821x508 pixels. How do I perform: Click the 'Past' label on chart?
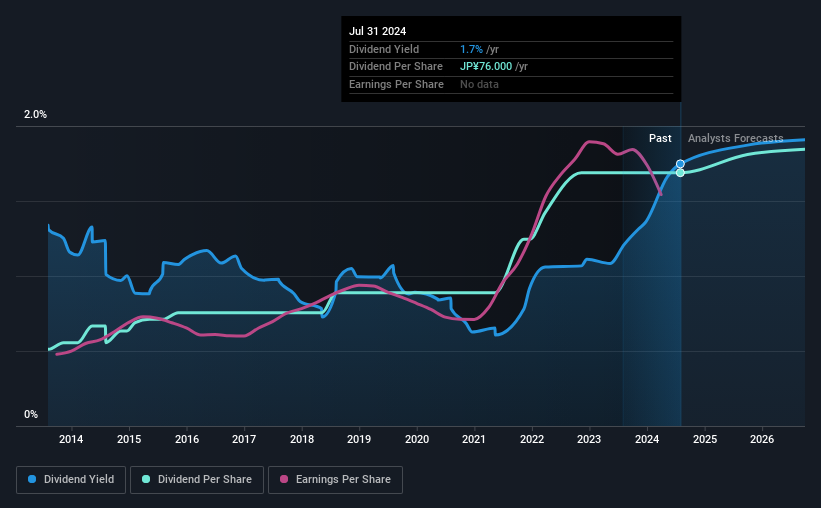[660, 138]
